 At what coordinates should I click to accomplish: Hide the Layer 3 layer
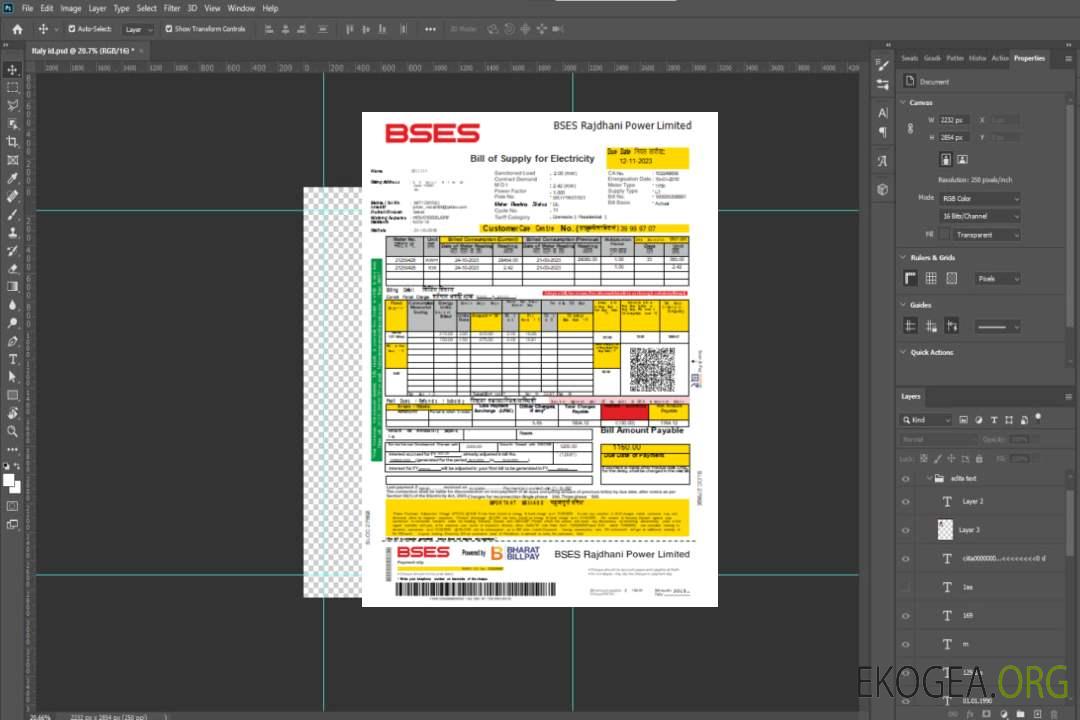point(906,530)
